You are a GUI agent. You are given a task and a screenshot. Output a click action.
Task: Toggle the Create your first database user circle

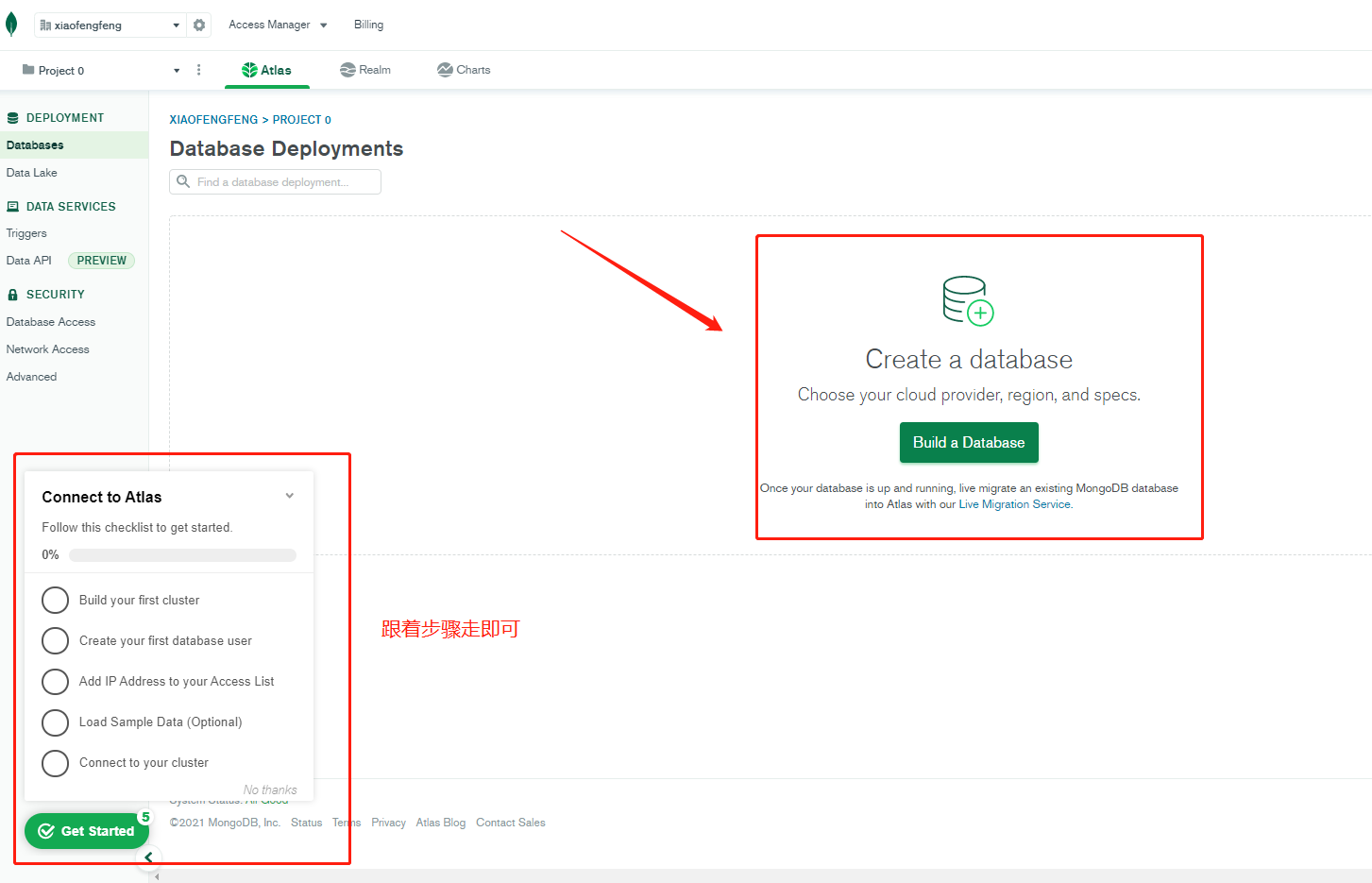[55, 640]
